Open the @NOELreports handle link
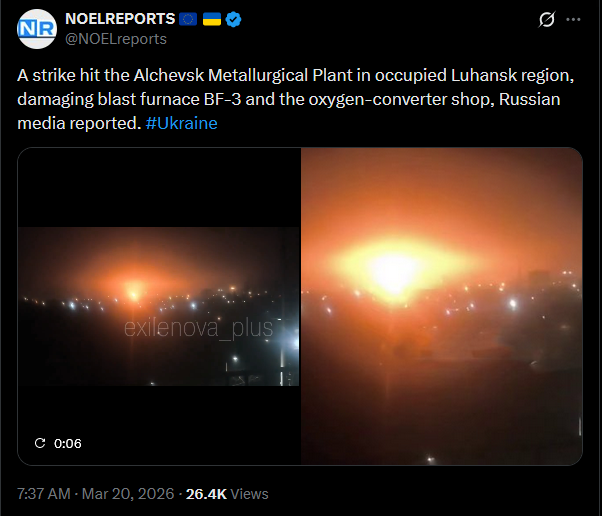 (x=116, y=39)
